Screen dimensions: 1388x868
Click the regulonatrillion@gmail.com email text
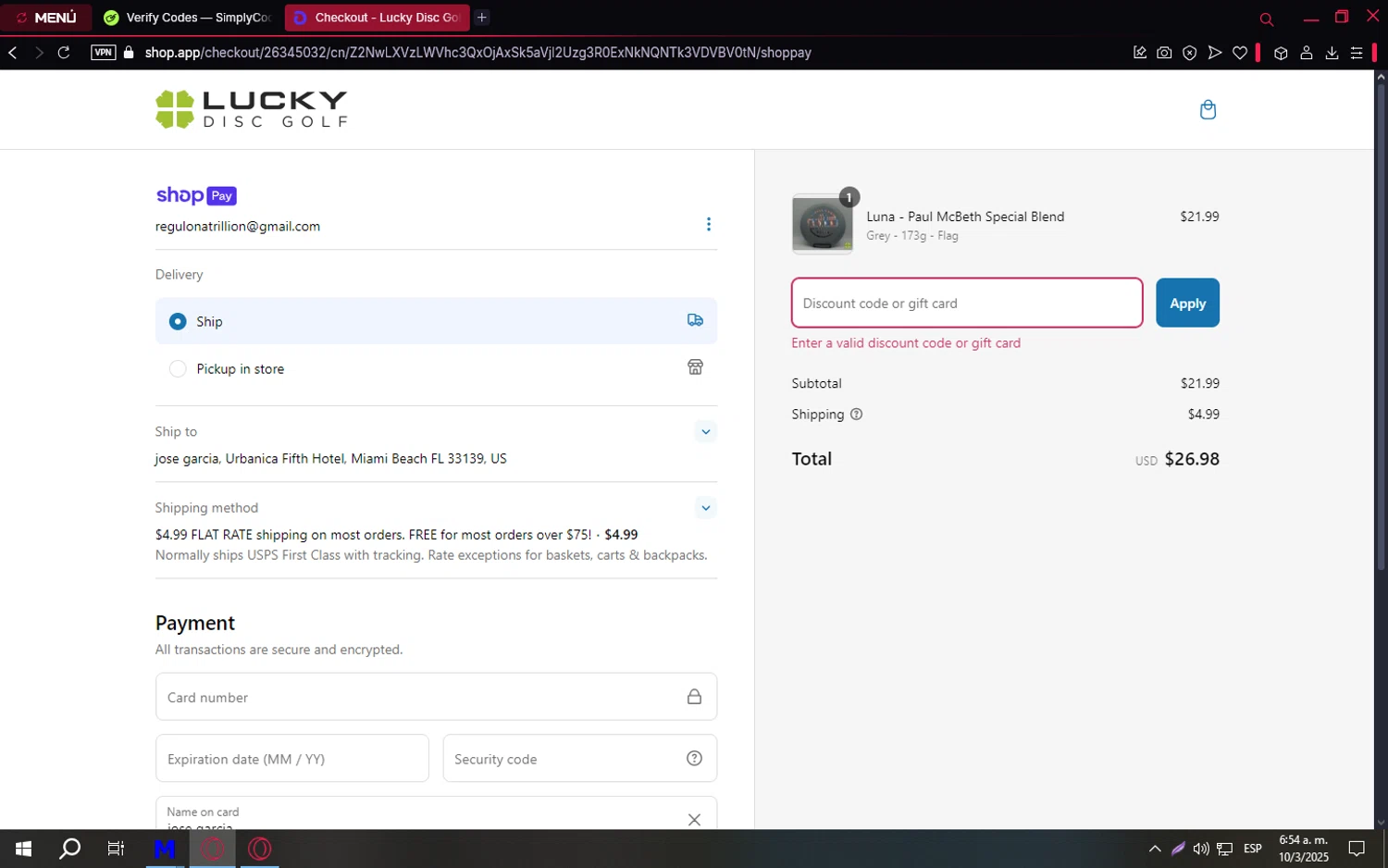[x=238, y=226]
